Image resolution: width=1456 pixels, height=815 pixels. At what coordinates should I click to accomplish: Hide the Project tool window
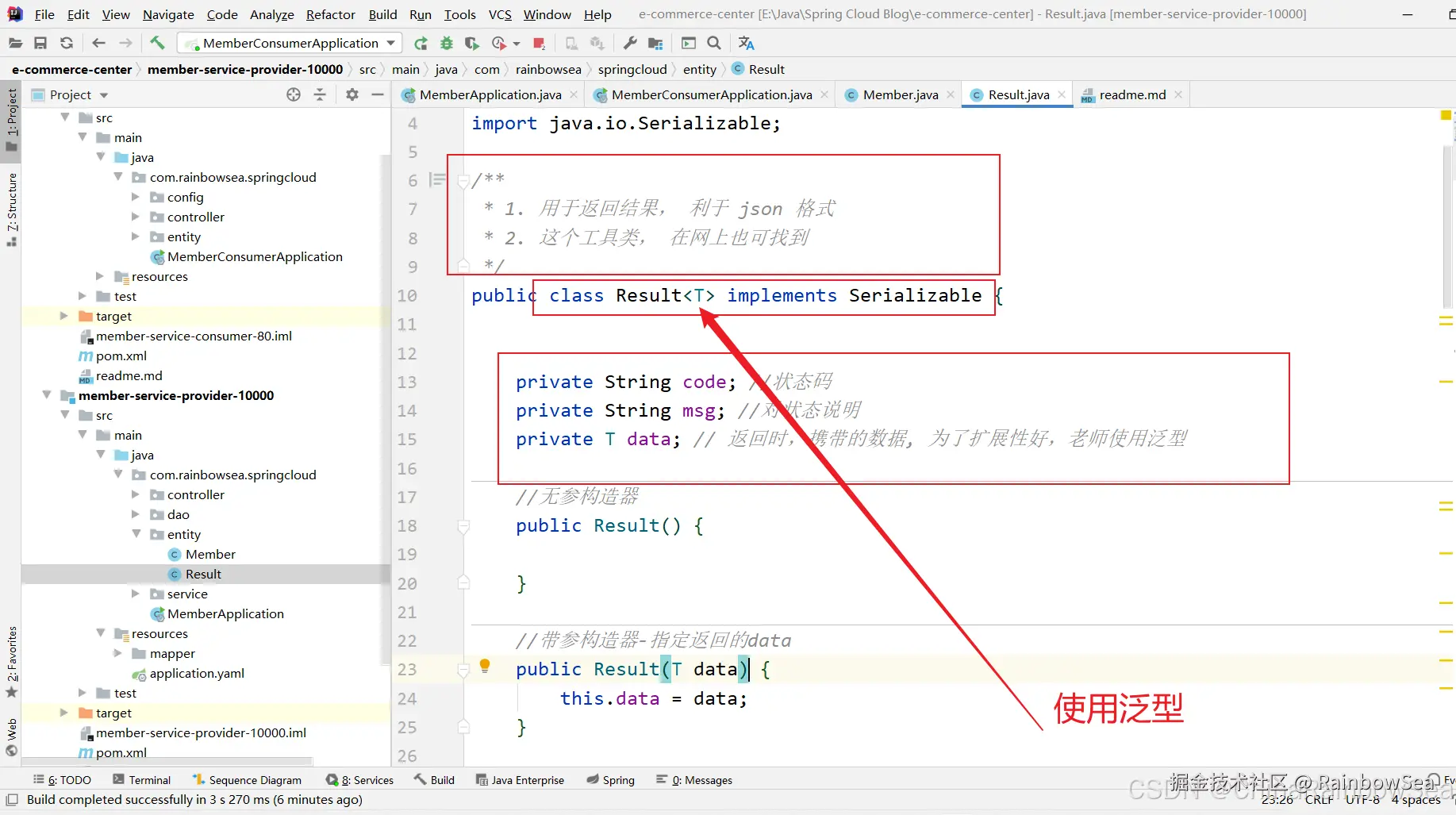coord(378,94)
